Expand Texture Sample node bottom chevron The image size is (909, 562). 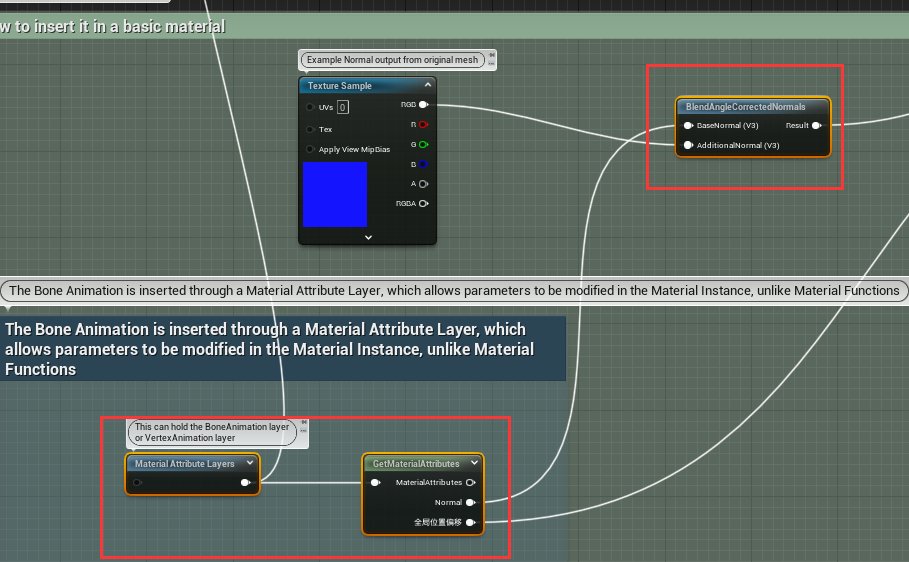[368, 237]
